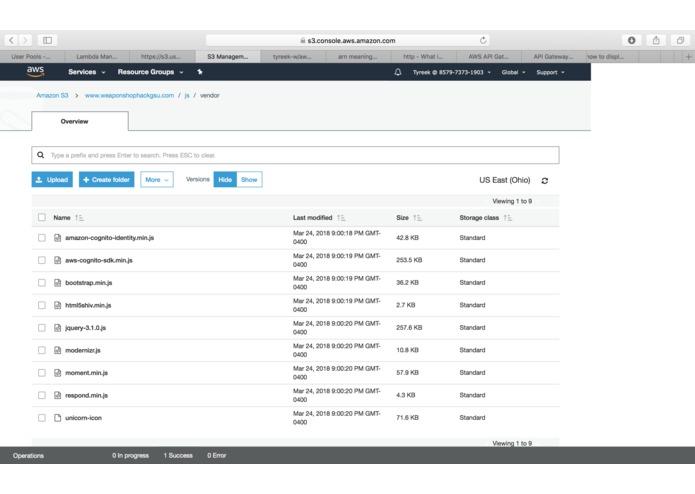
Task: Open the More actions dropdown
Action: pyautogui.click(x=157, y=180)
